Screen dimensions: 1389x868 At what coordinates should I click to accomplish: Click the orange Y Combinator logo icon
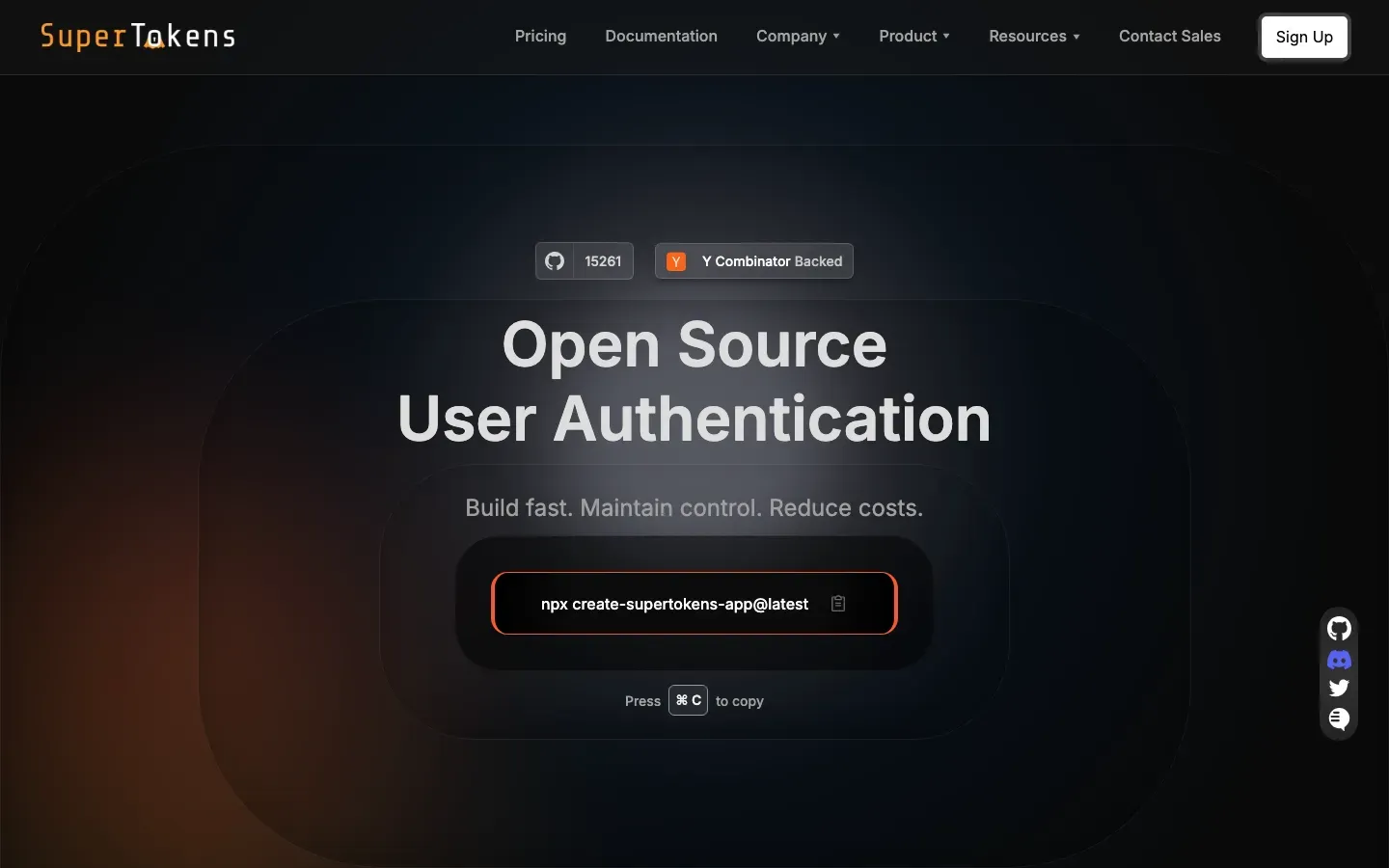click(676, 261)
